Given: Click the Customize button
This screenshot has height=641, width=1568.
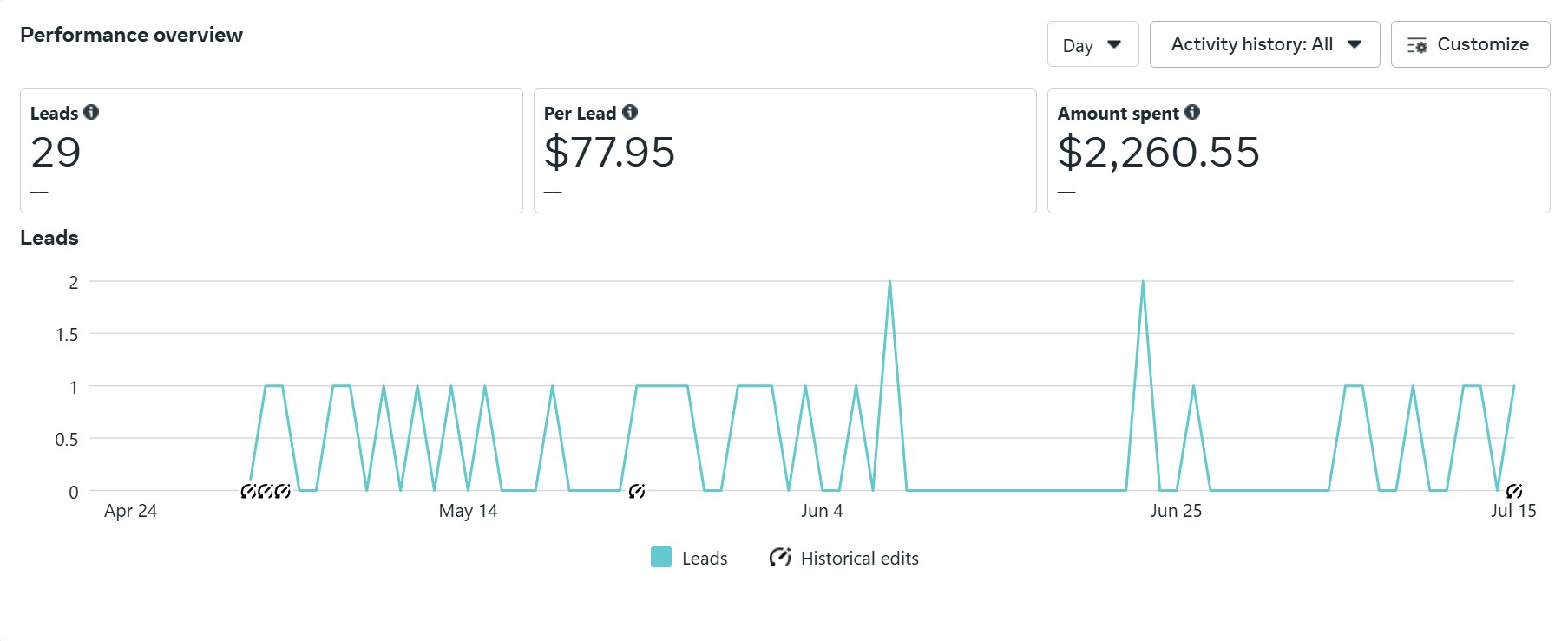Looking at the screenshot, I should (x=1469, y=44).
